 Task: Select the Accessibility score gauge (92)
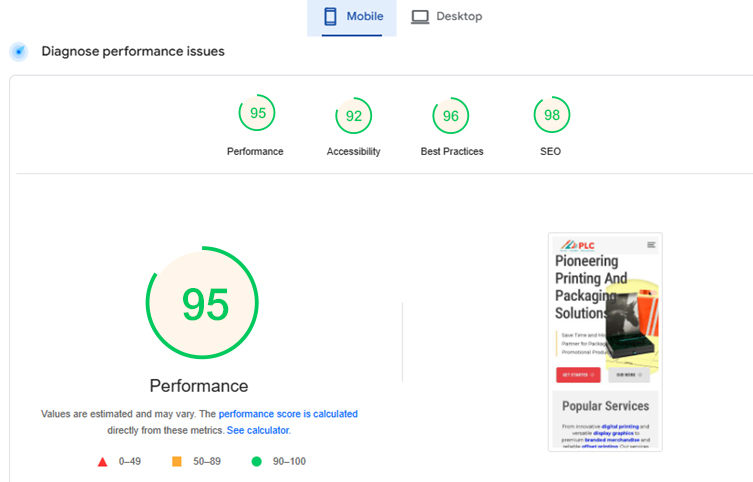pyautogui.click(x=353, y=116)
